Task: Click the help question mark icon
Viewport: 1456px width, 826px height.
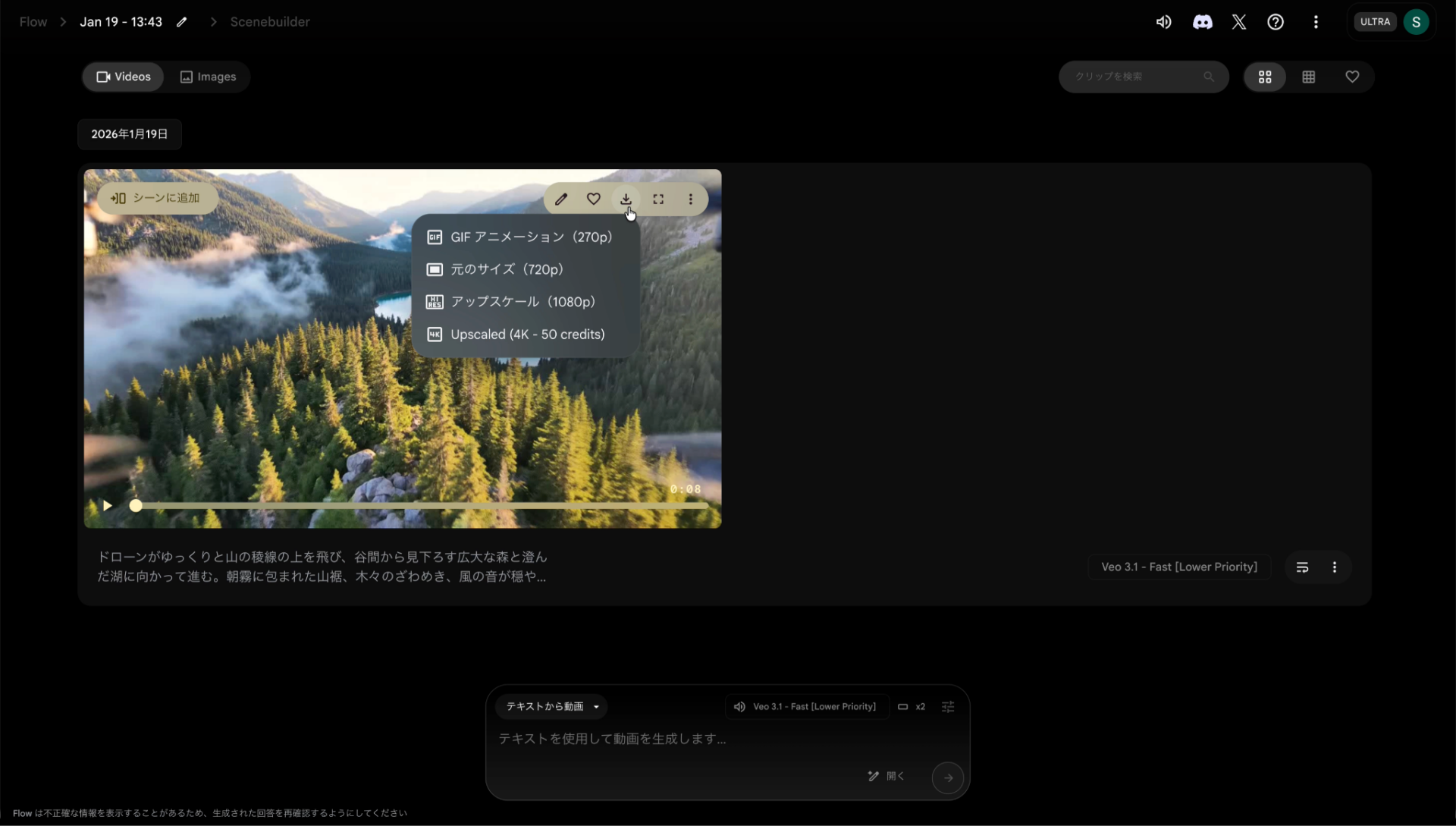Action: point(1276,21)
